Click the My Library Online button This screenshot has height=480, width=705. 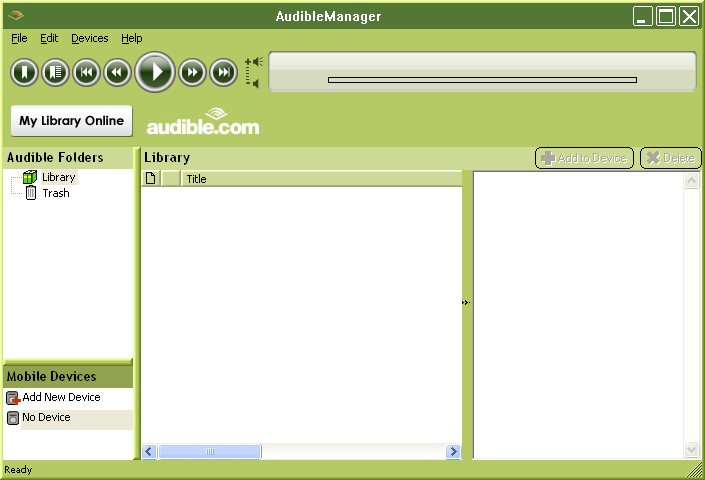71,121
